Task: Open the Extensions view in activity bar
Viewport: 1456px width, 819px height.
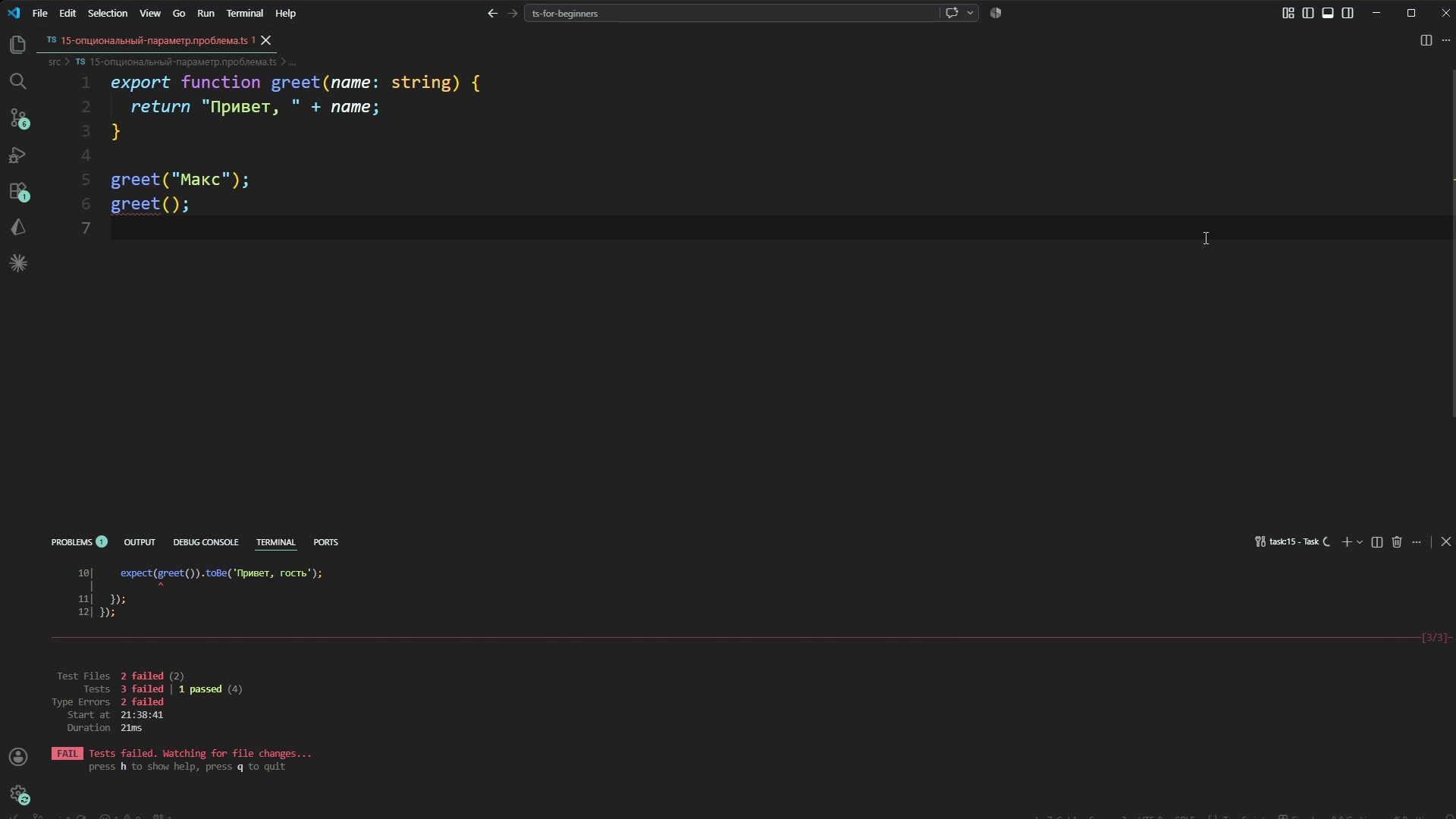Action: (18, 191)
